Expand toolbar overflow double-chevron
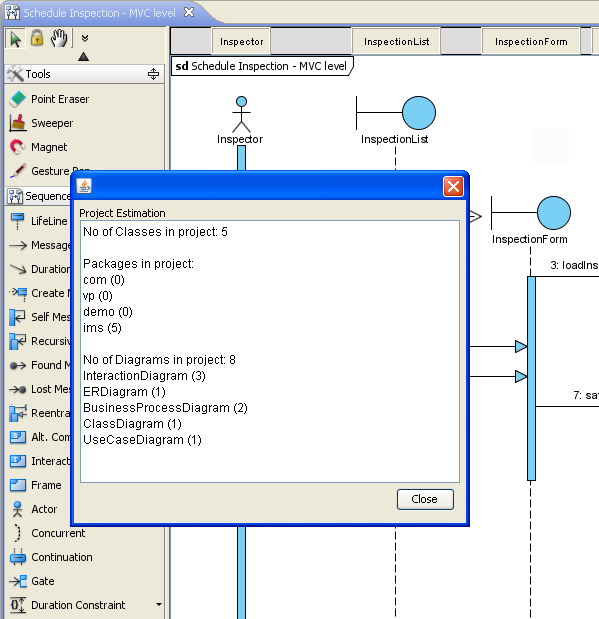 tap(84, 38)
